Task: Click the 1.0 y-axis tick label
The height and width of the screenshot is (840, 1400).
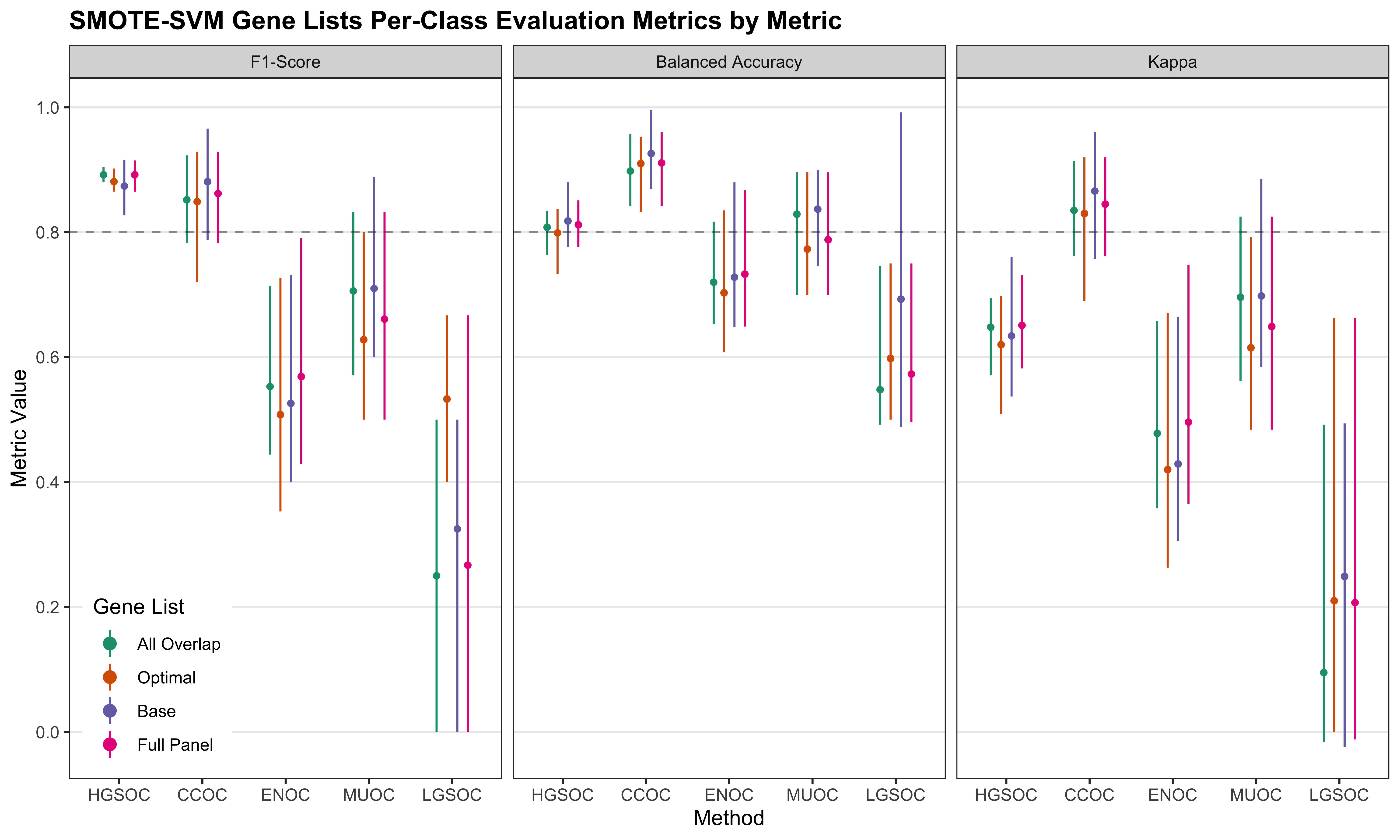Action: pyautogui.click(x=48, y=108)
